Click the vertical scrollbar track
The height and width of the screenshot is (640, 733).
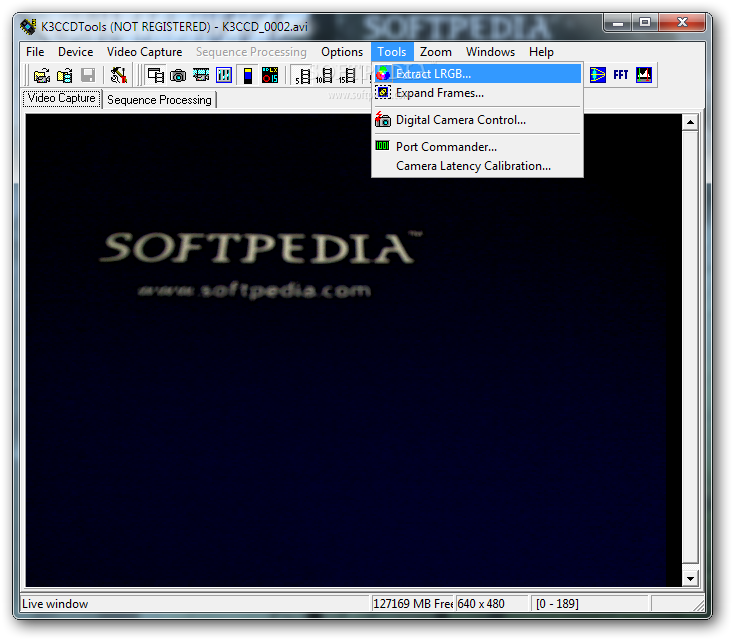(x=690, y=347)
